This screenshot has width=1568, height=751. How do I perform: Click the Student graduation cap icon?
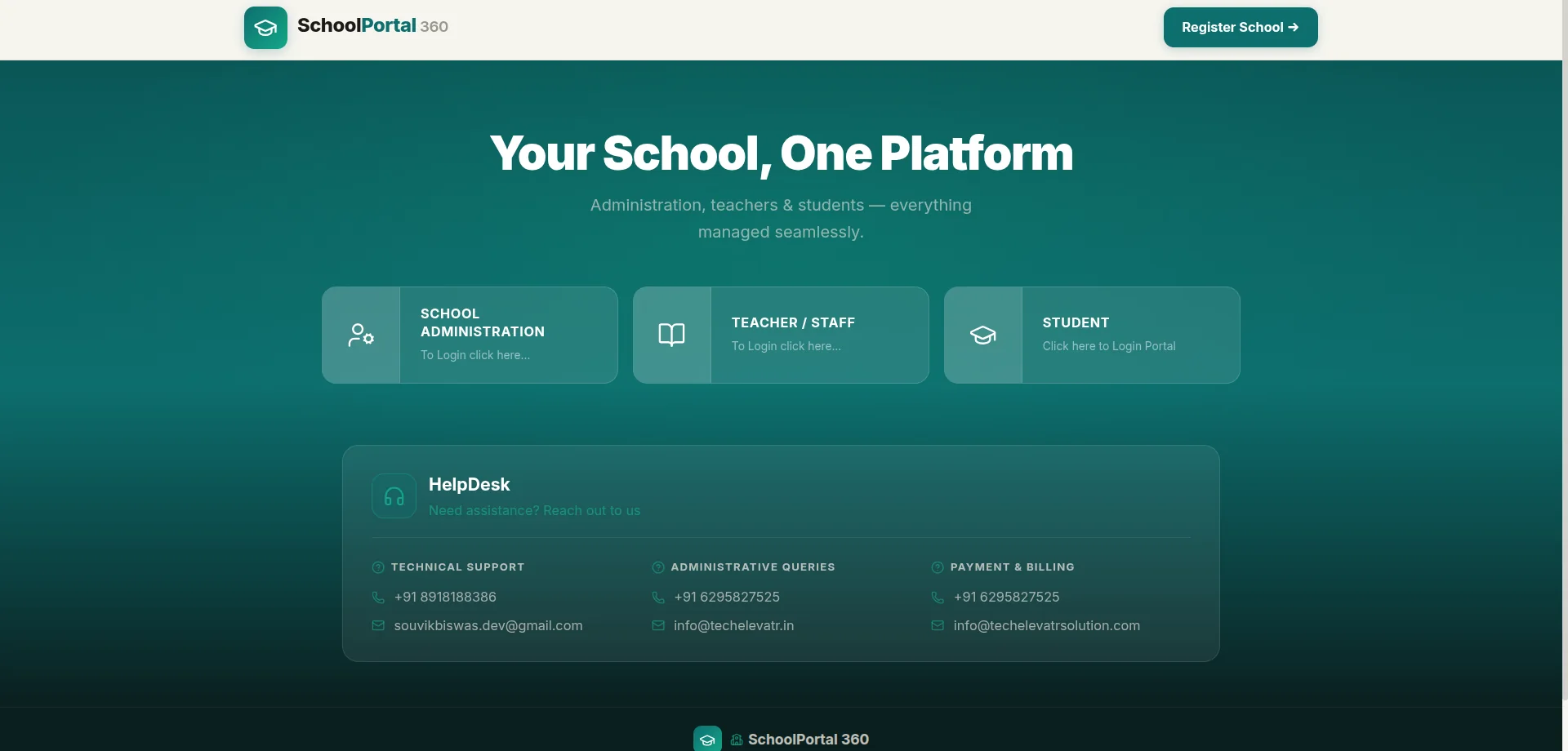click(x=983, y=335)
